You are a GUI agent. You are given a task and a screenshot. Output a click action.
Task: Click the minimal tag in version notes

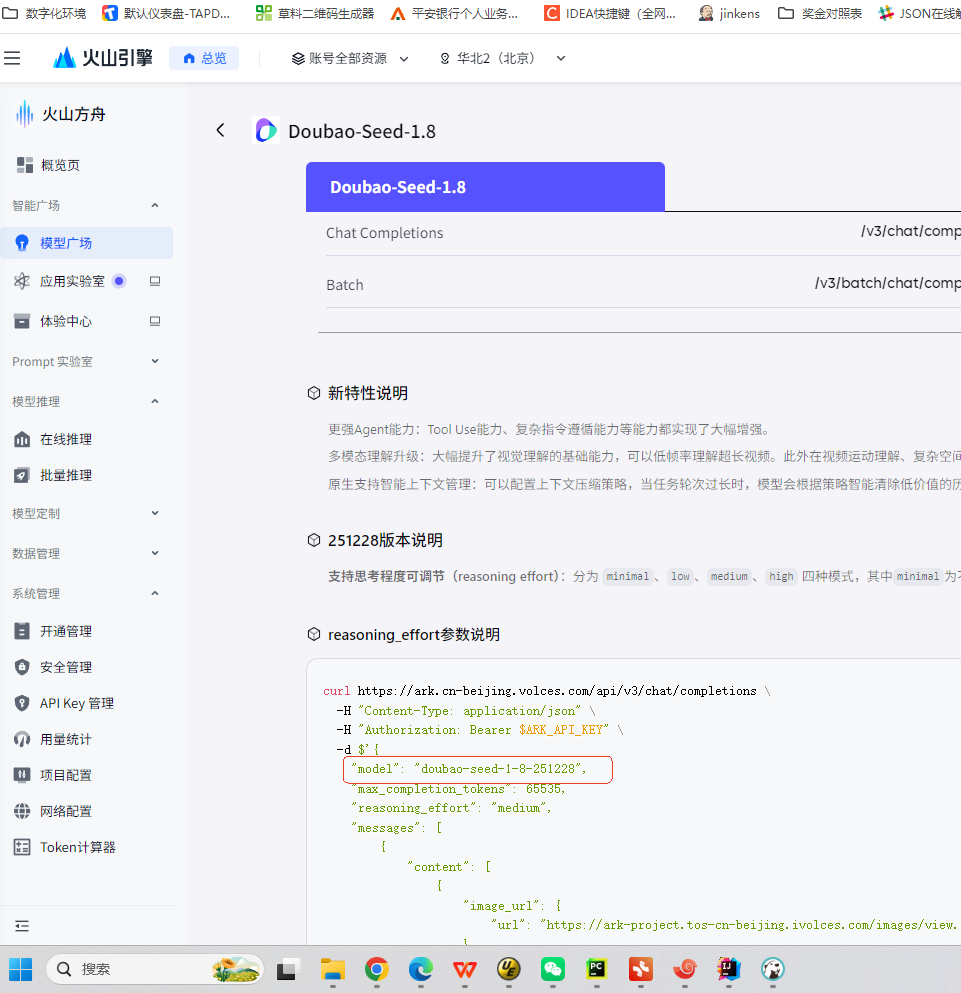pyautogui.click(x=627, y=576)
